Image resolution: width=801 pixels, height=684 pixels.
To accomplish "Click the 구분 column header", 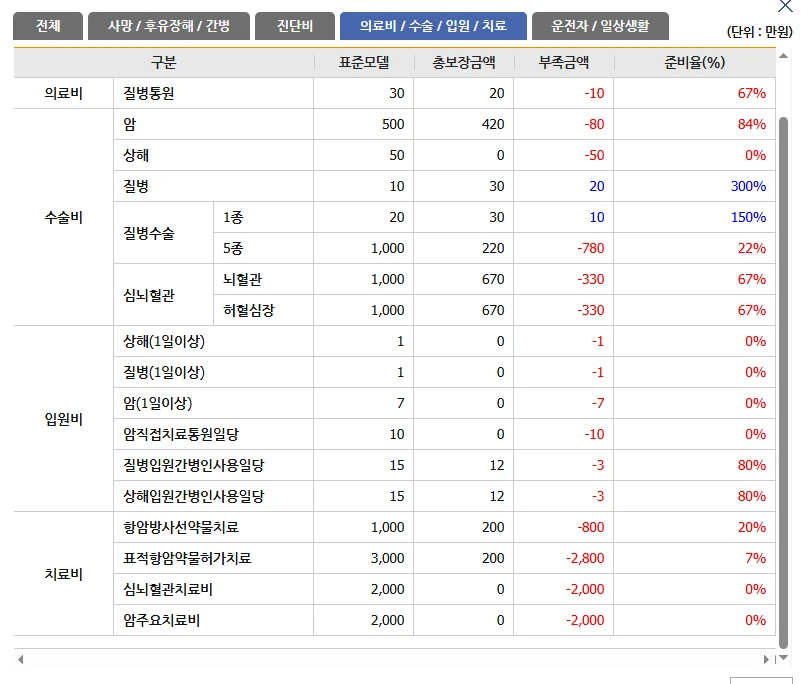I will click(163, 63).
